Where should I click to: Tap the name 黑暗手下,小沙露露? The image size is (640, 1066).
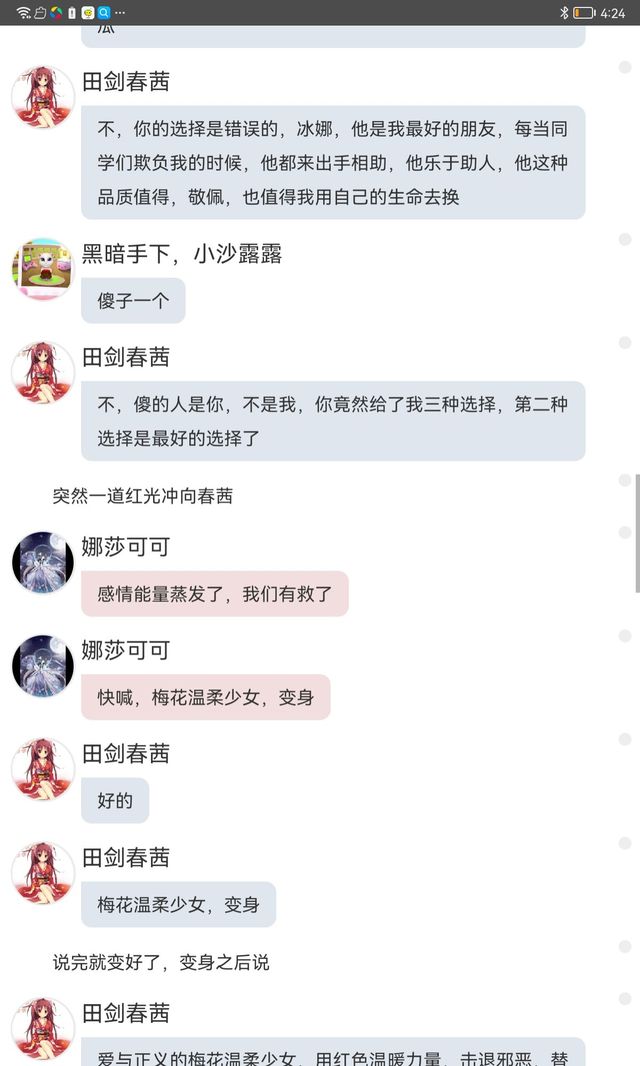click(x=182, y=254)
